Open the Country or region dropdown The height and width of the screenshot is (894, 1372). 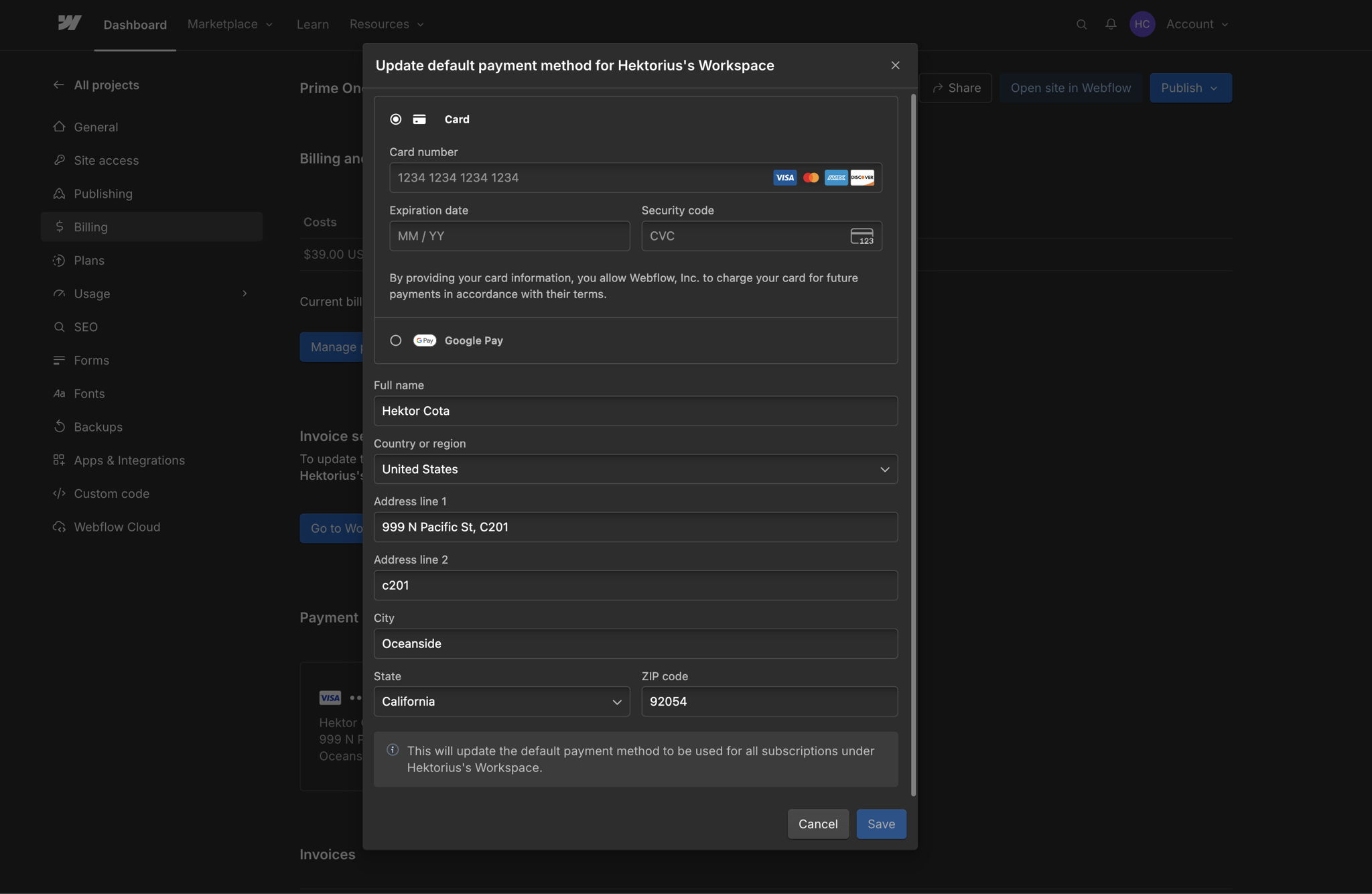[x=636, y=469]
